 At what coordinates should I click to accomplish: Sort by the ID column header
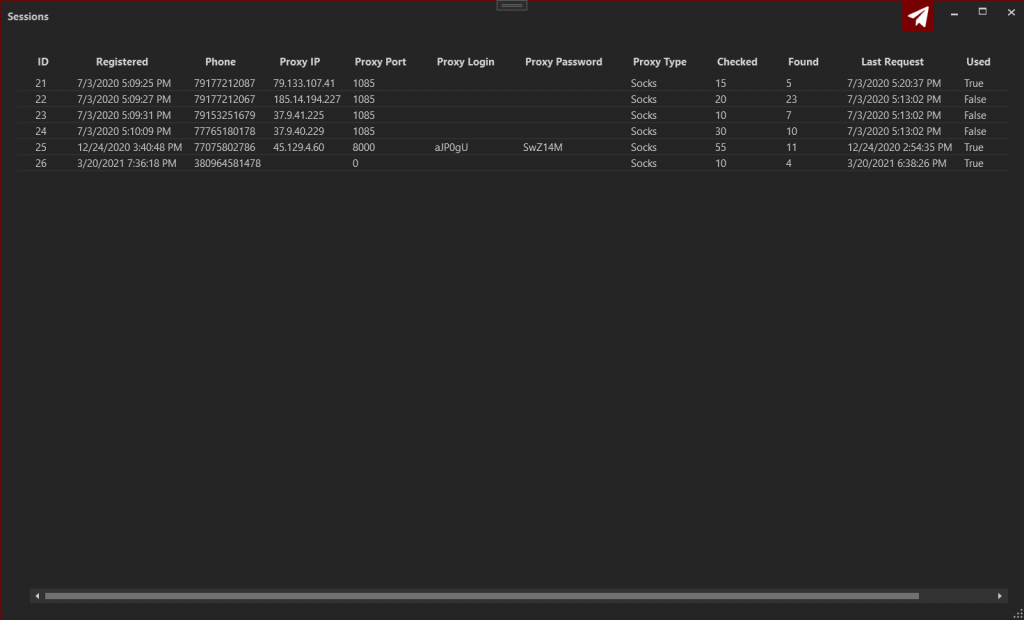click(43, 62)
